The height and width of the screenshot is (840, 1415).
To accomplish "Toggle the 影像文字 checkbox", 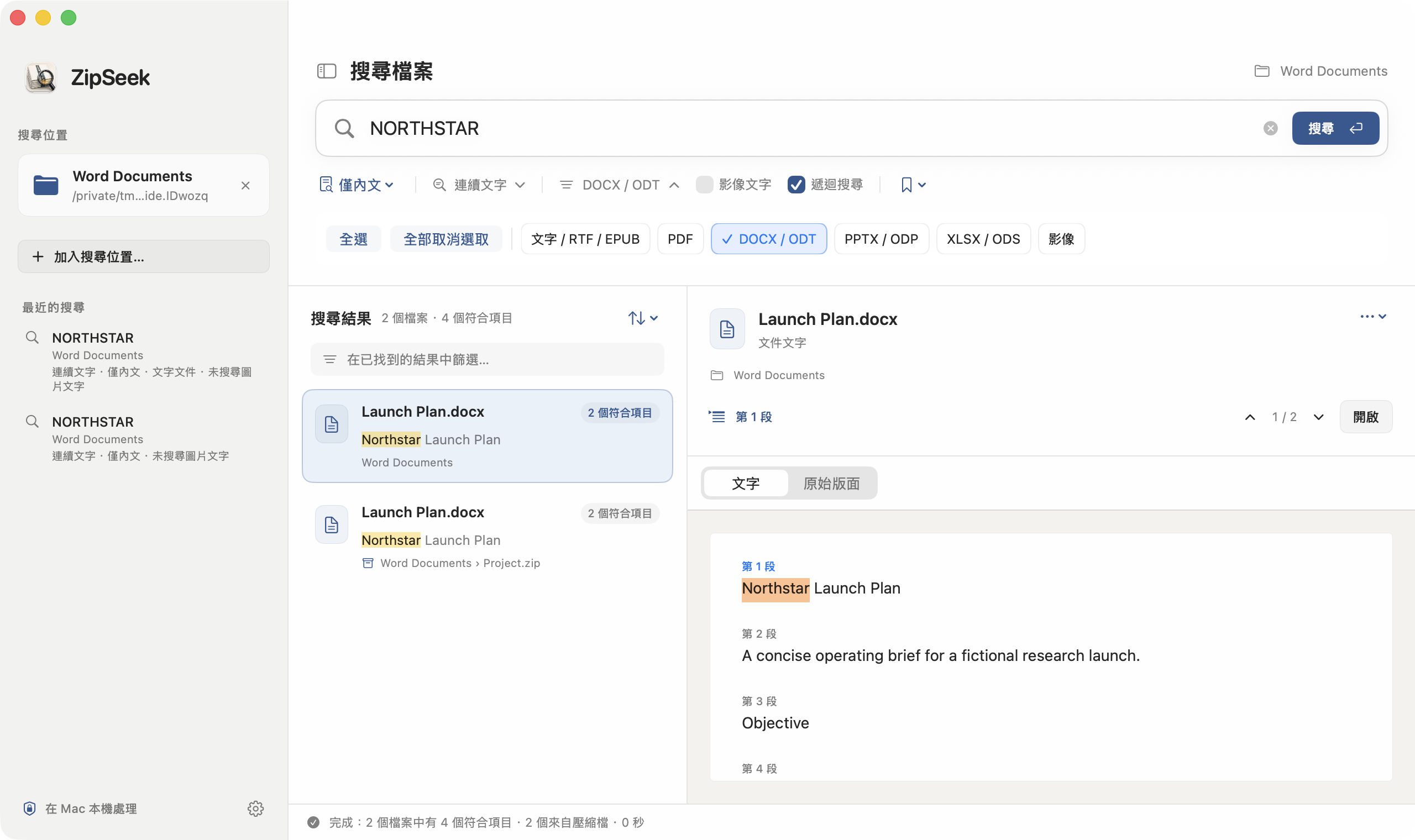I will click(704, 185).
